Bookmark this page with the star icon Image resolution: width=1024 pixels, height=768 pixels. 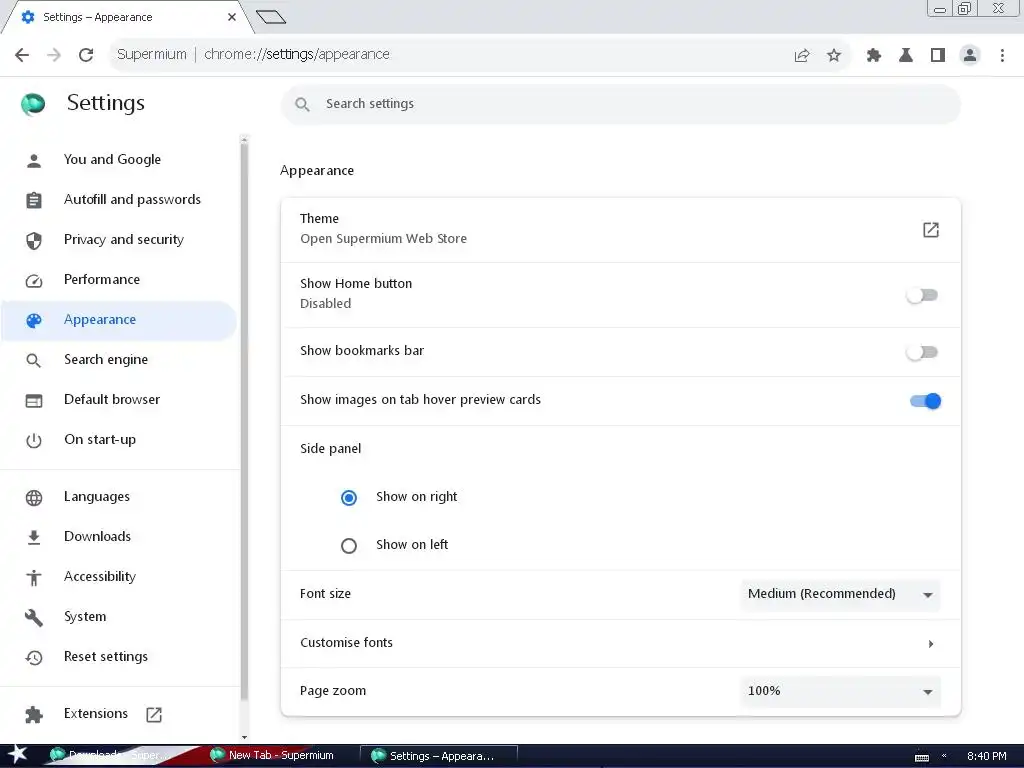pos(834,55)
